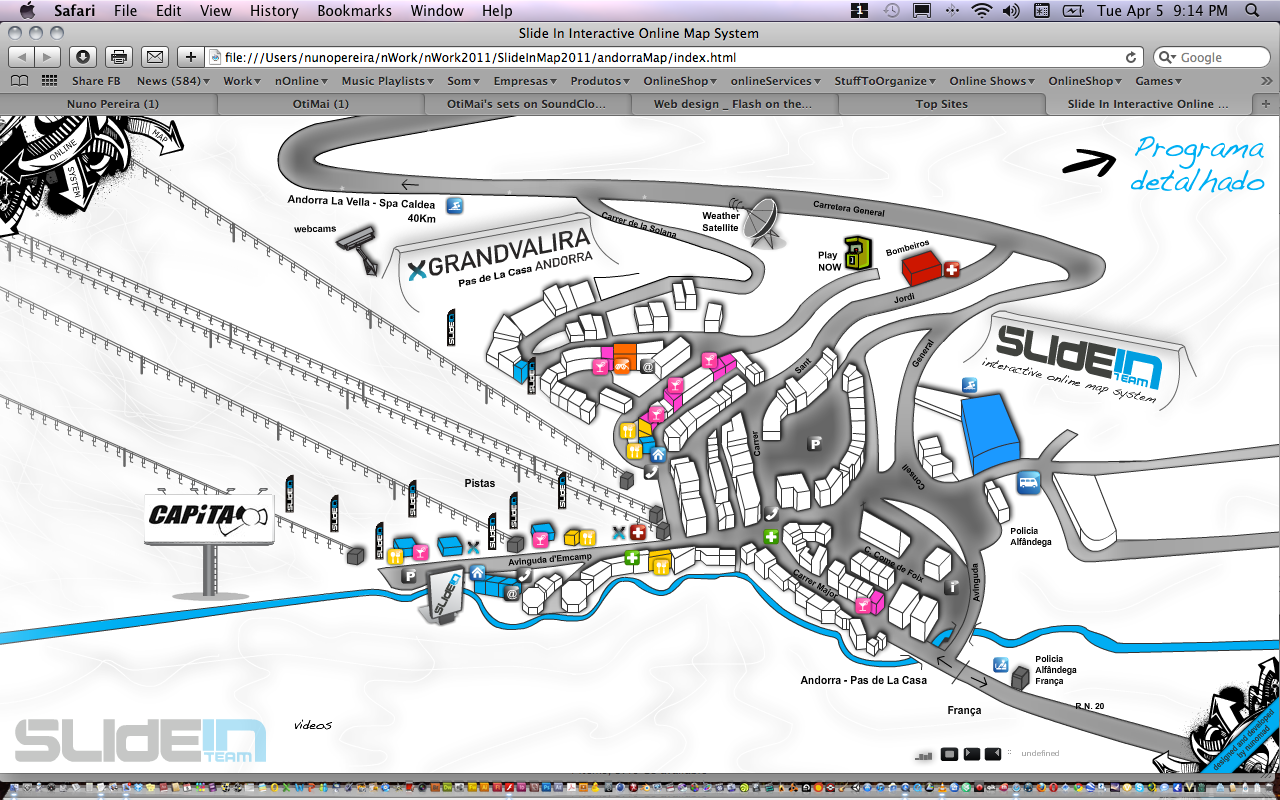1280x800 pixels.
Task: Open the volume control in menu bar
Action: pos(1011,11)
